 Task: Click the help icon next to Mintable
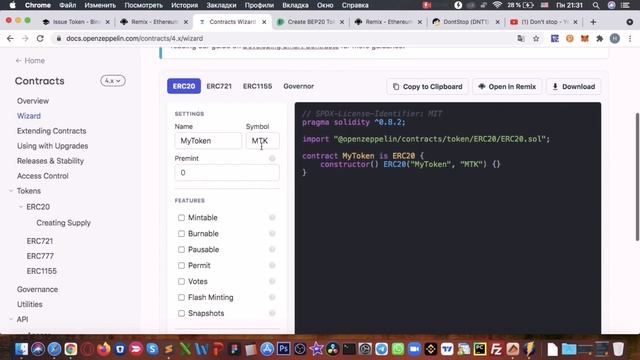click(272, 218)
